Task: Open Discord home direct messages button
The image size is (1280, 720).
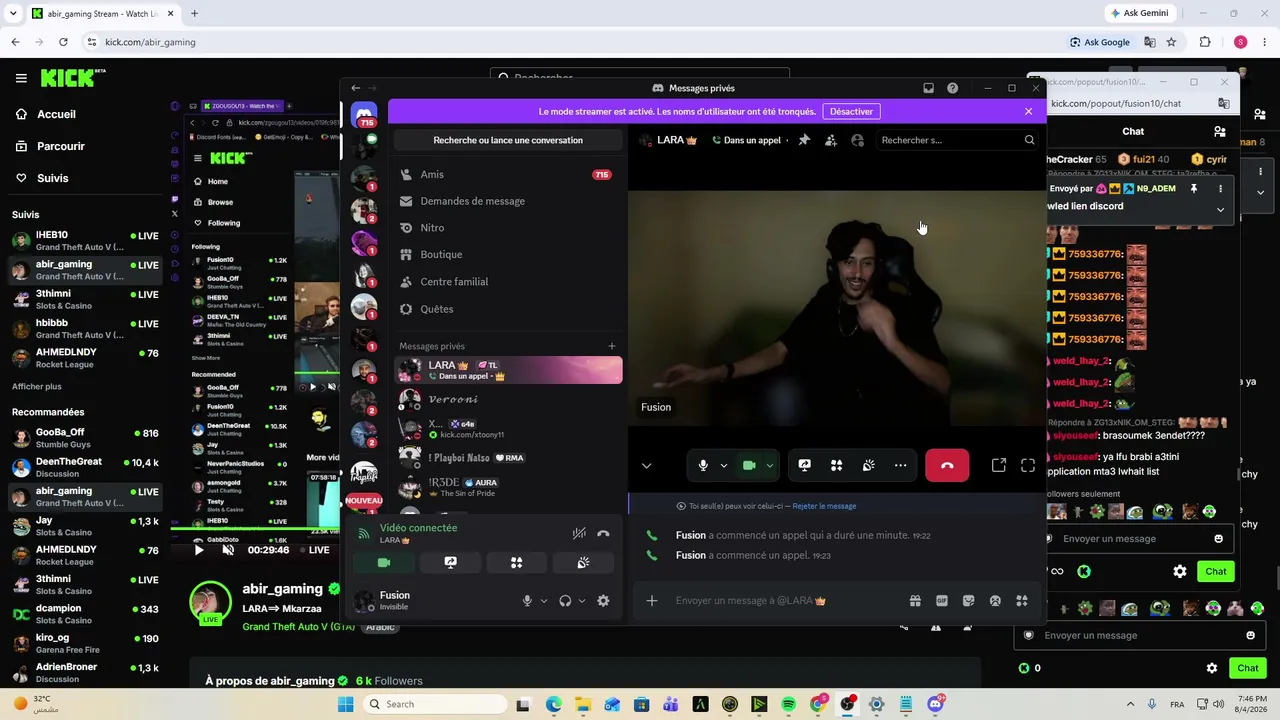Action: coord(364,114)
